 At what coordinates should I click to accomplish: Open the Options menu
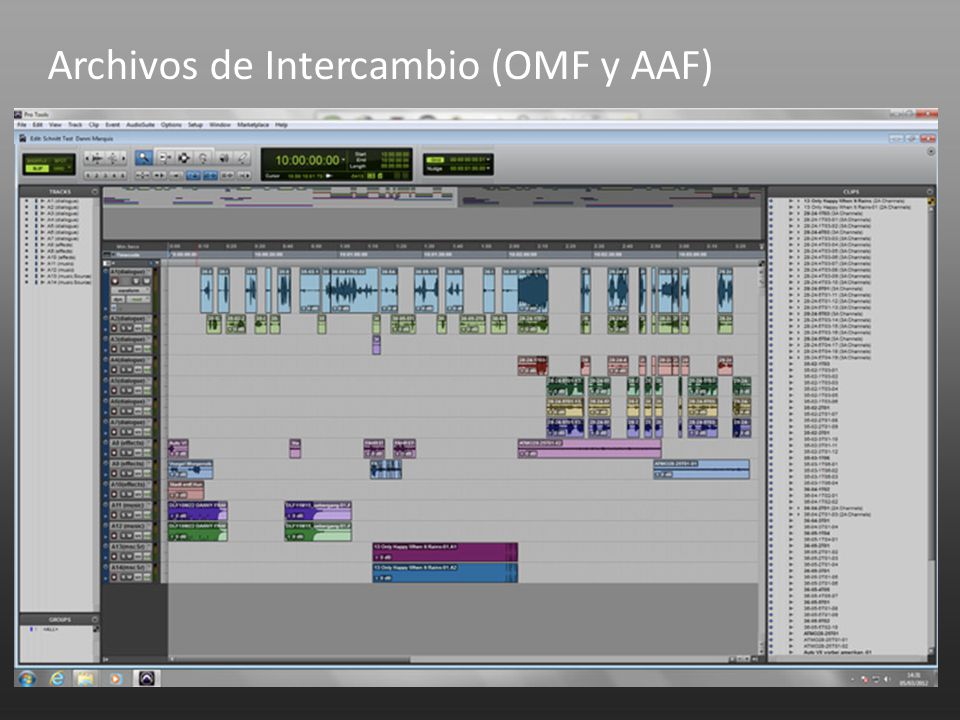click(x=171, y=125)
